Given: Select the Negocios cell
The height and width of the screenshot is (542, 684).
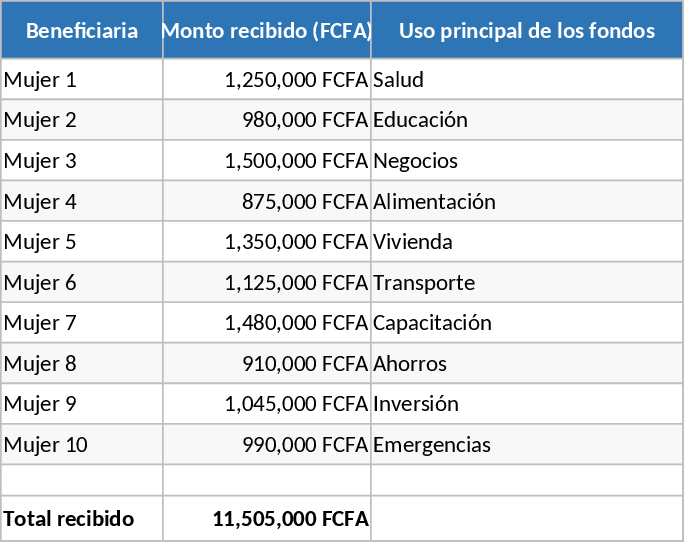Looking at the screenshot, I should point(526,161).
